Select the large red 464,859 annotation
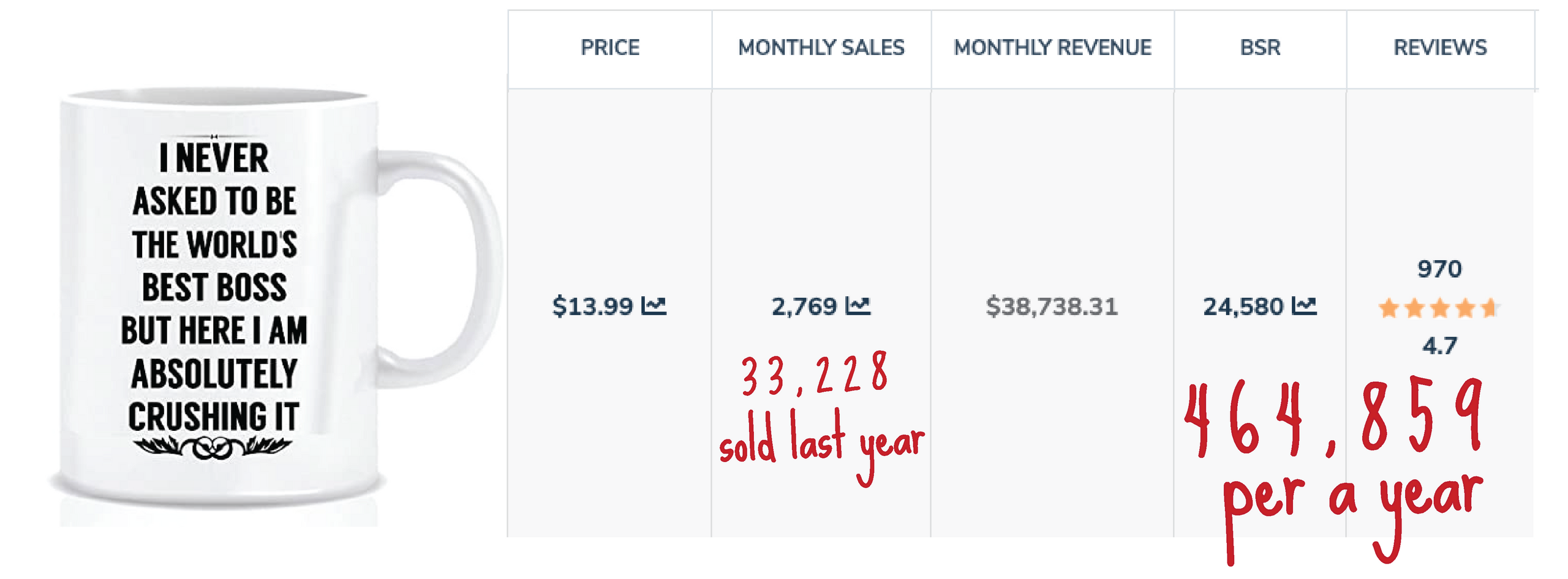Viewport: 1568px width, 579px height. (1332, 419)
